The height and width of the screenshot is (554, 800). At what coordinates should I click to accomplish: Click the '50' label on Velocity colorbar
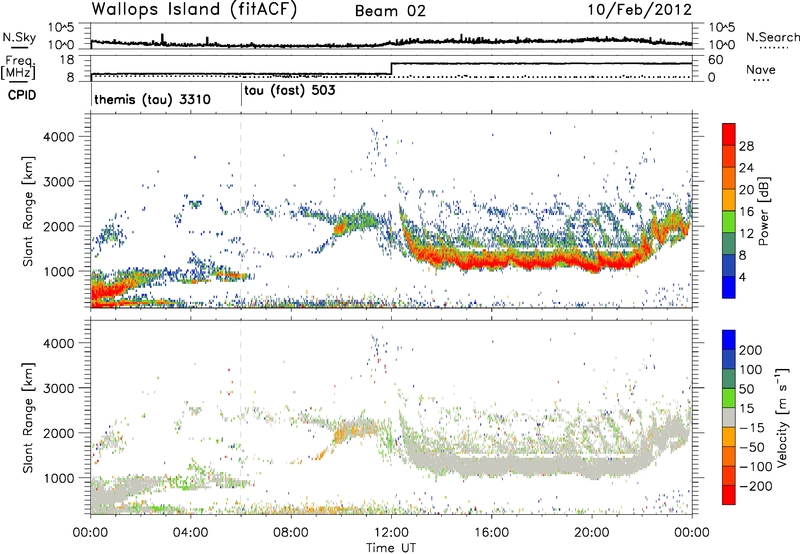[746, 389]
